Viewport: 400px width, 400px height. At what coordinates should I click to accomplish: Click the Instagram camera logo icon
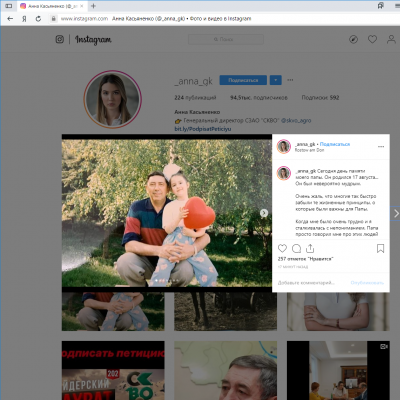click(60, 39)
